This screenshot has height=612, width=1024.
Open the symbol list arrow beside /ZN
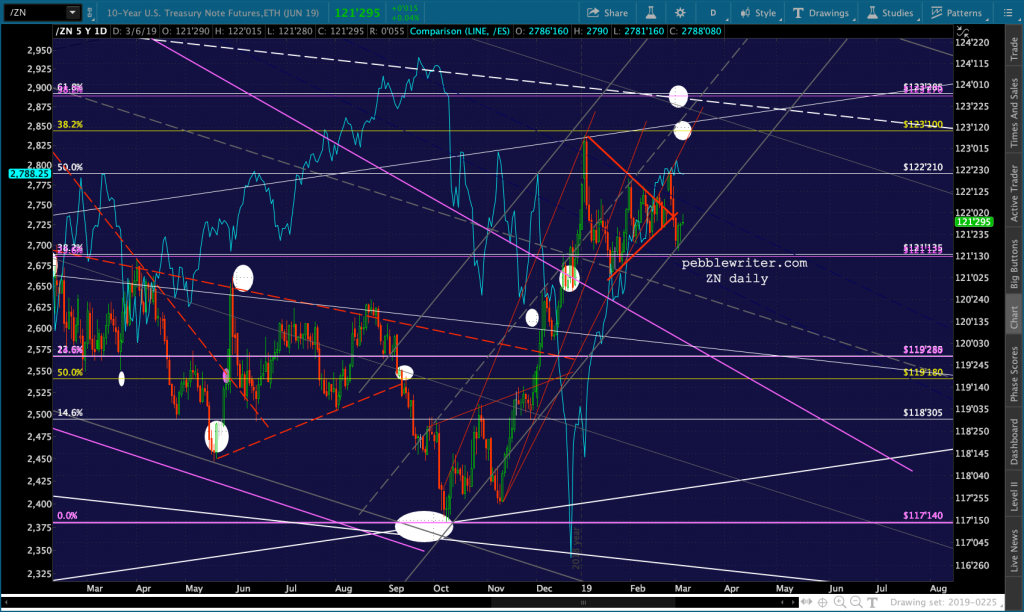tap(72, 12)
